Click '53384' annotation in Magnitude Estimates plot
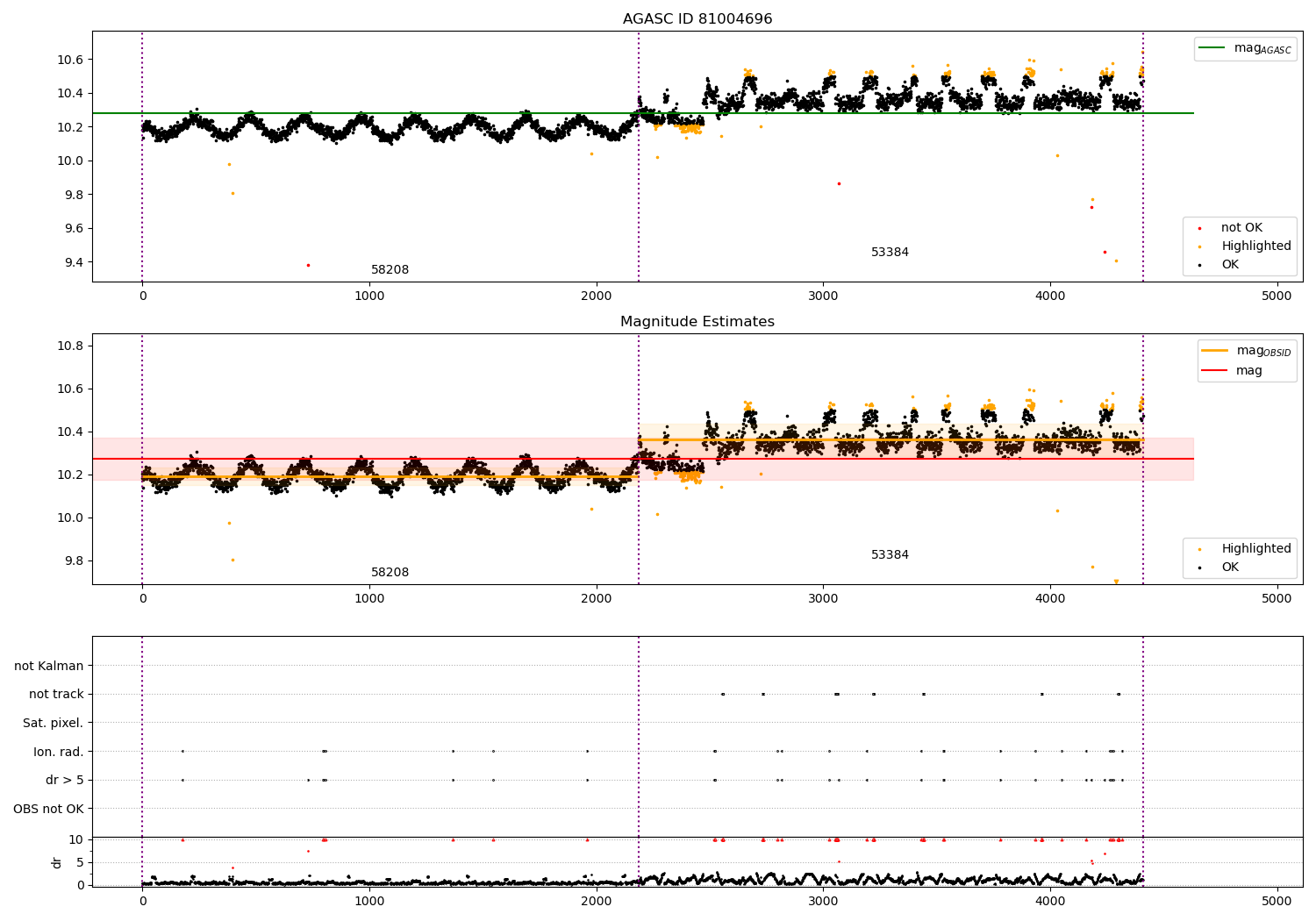 (890, 555)
